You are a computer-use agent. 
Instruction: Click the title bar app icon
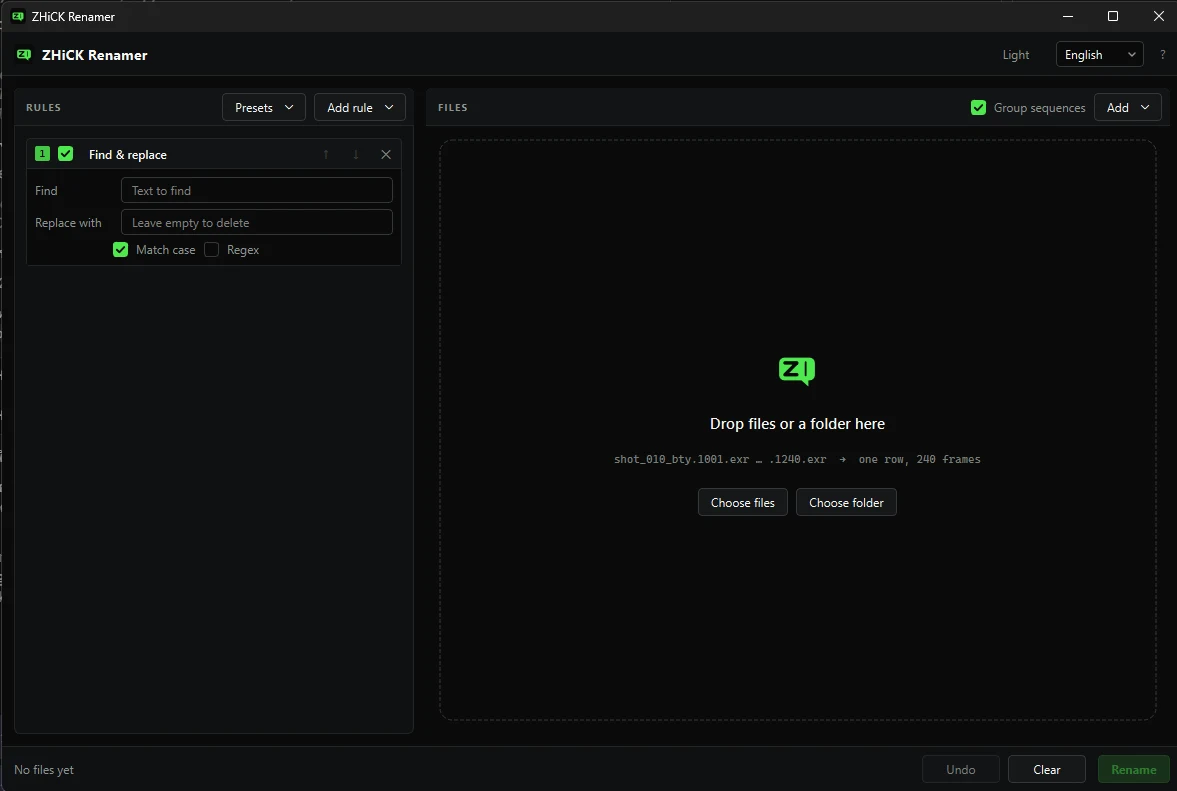pos(18,16)
